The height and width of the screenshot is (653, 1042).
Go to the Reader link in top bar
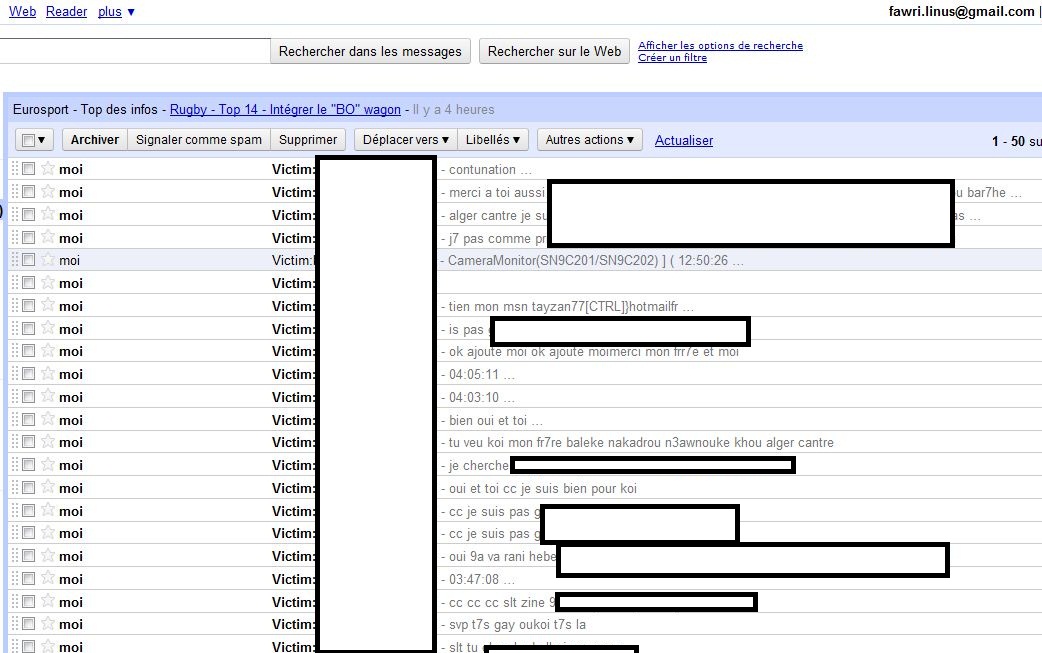coord(66,11)
